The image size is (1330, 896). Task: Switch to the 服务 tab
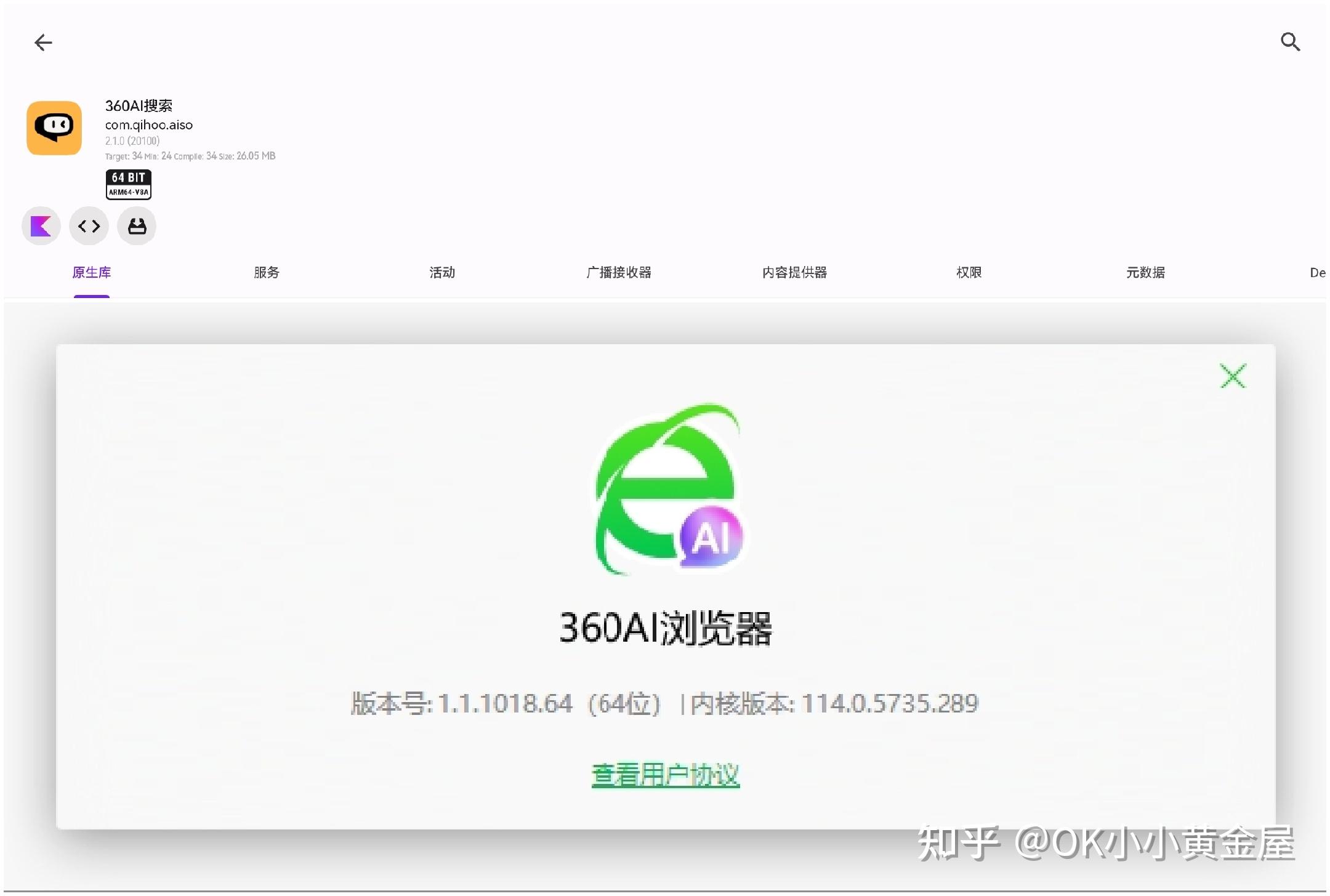266,272
